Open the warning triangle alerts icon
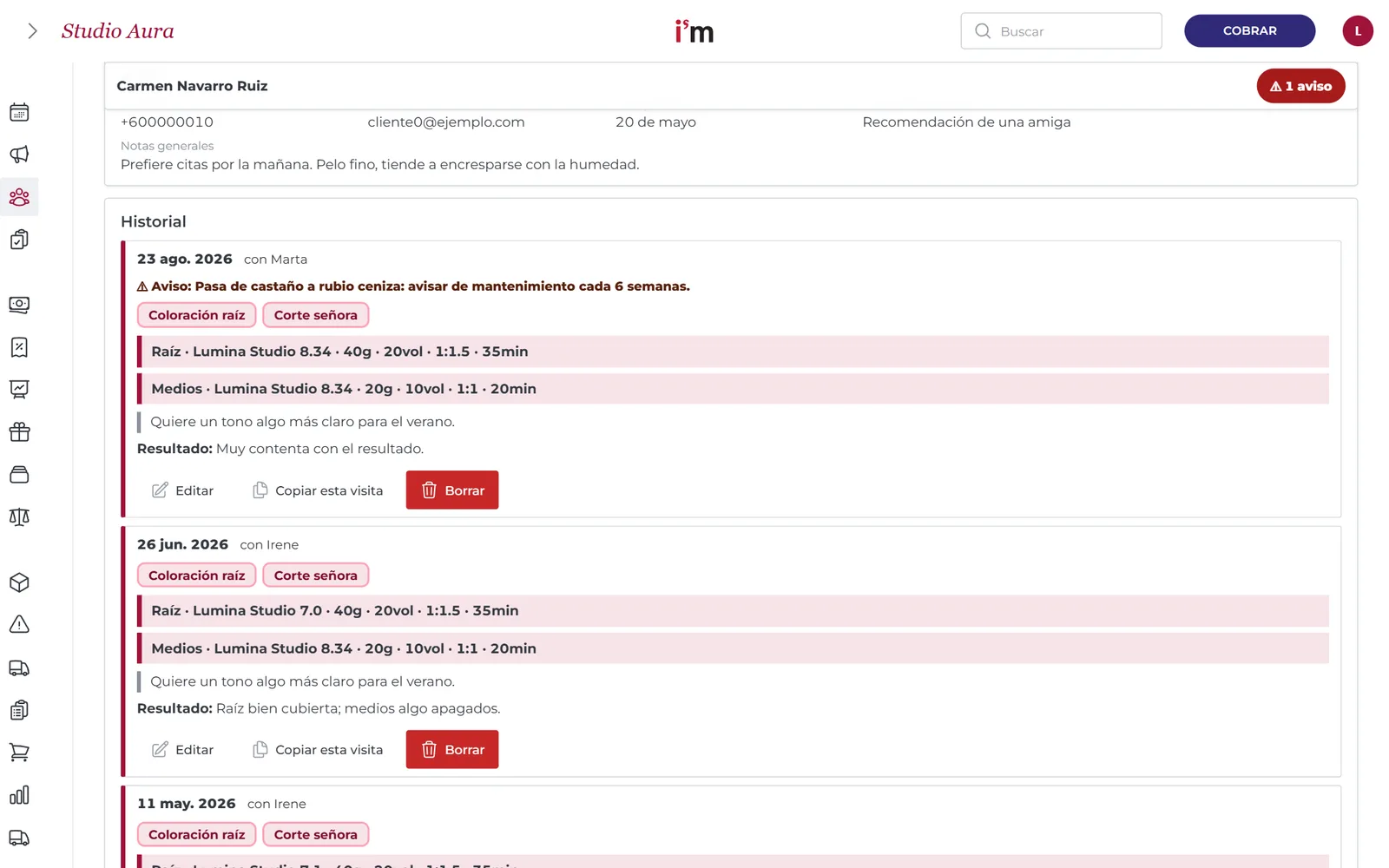1389x868 pixels. click(x=19, y=624)
